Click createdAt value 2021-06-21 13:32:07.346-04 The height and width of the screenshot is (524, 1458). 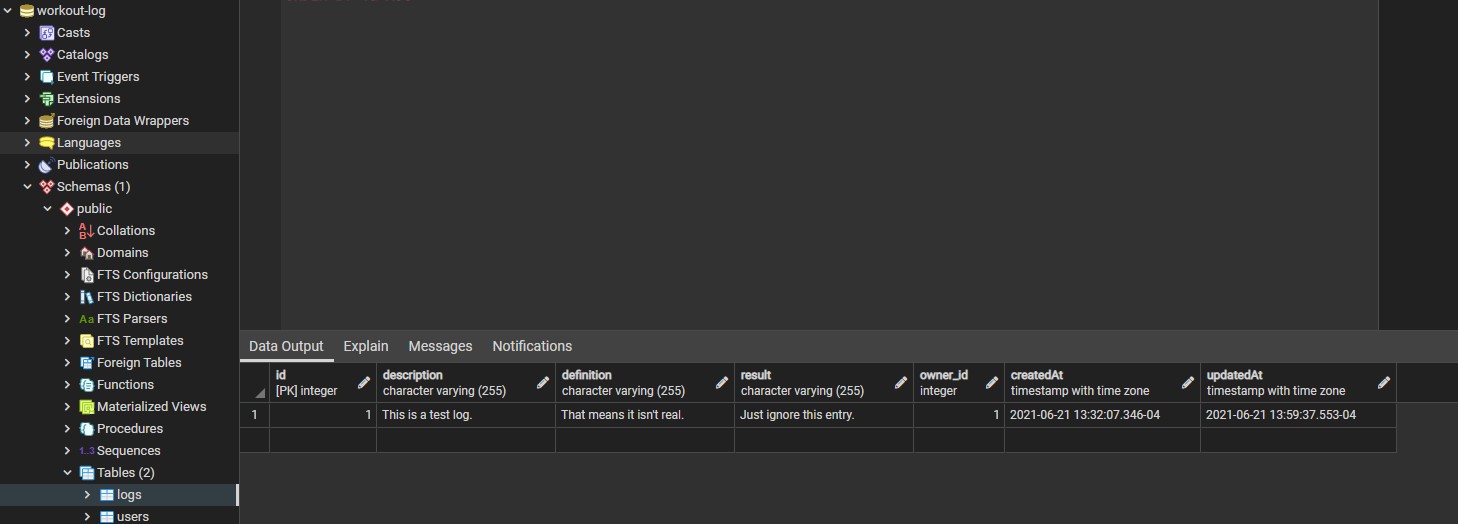(1102, 415)
